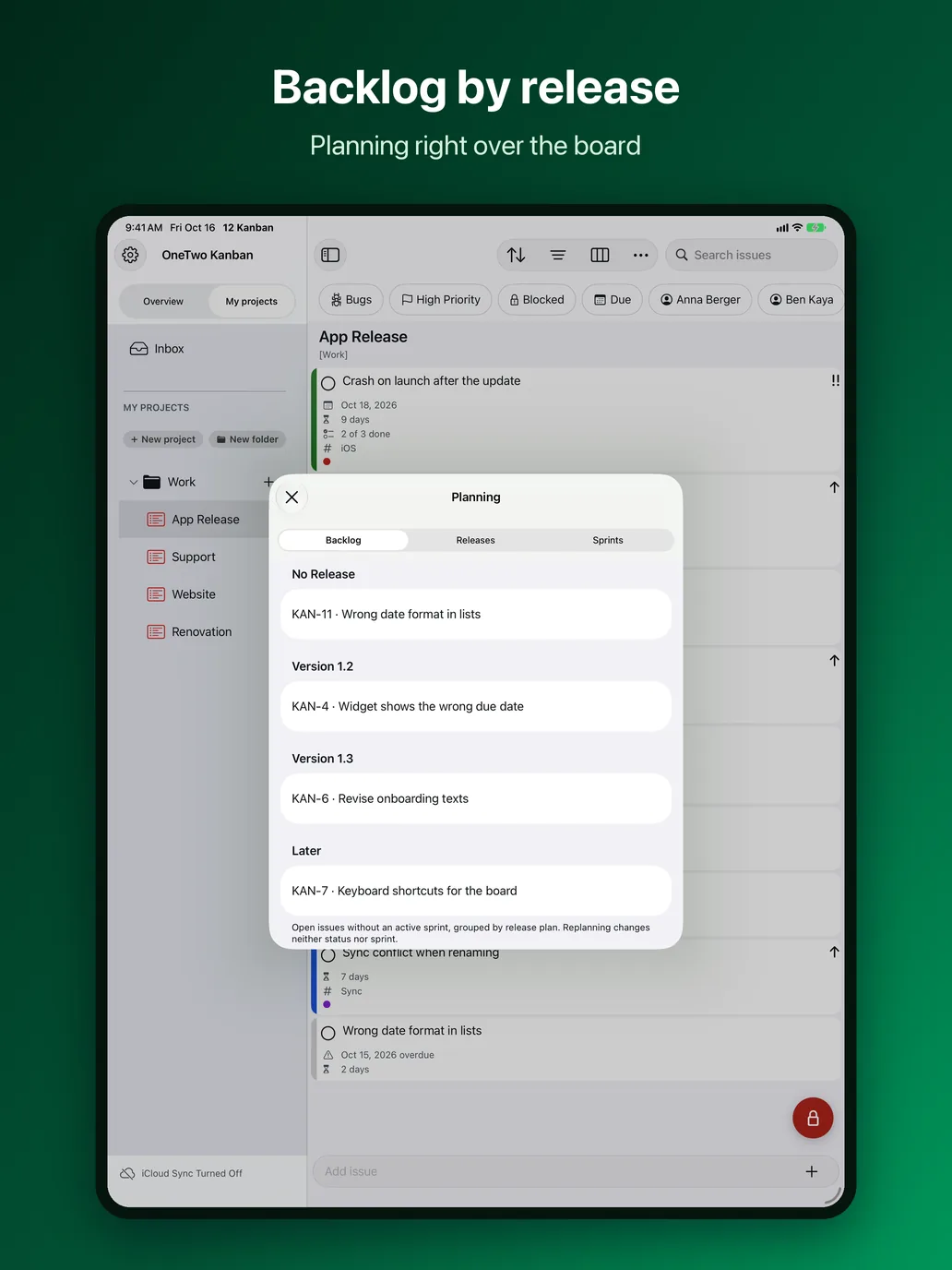Open KAN-4 Widget shows wrong due date
Screen dimensions: 952x1270
pyautogui.click(x=475, y=706)
